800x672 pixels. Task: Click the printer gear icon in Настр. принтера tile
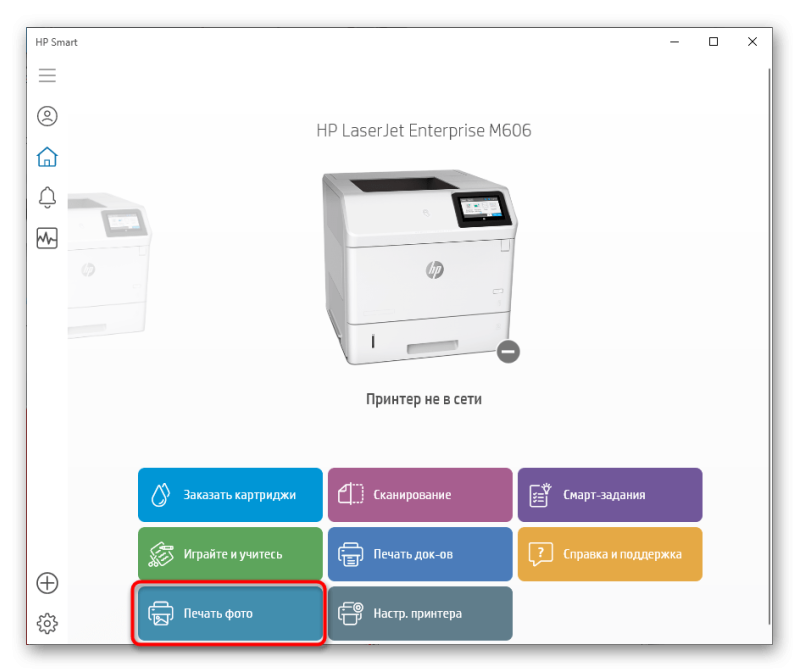[x=351, y=613]
